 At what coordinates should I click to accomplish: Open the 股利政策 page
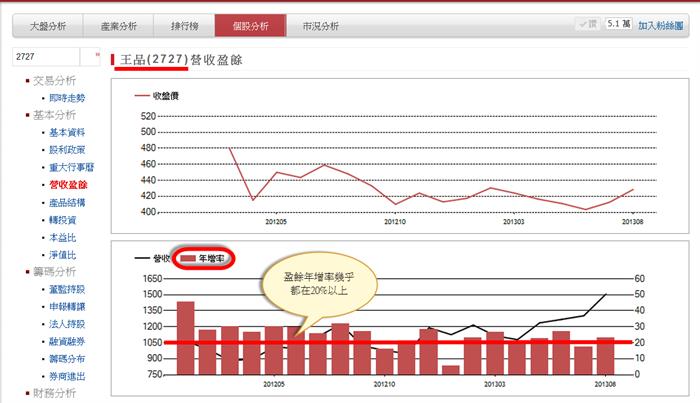coord(67,150)
